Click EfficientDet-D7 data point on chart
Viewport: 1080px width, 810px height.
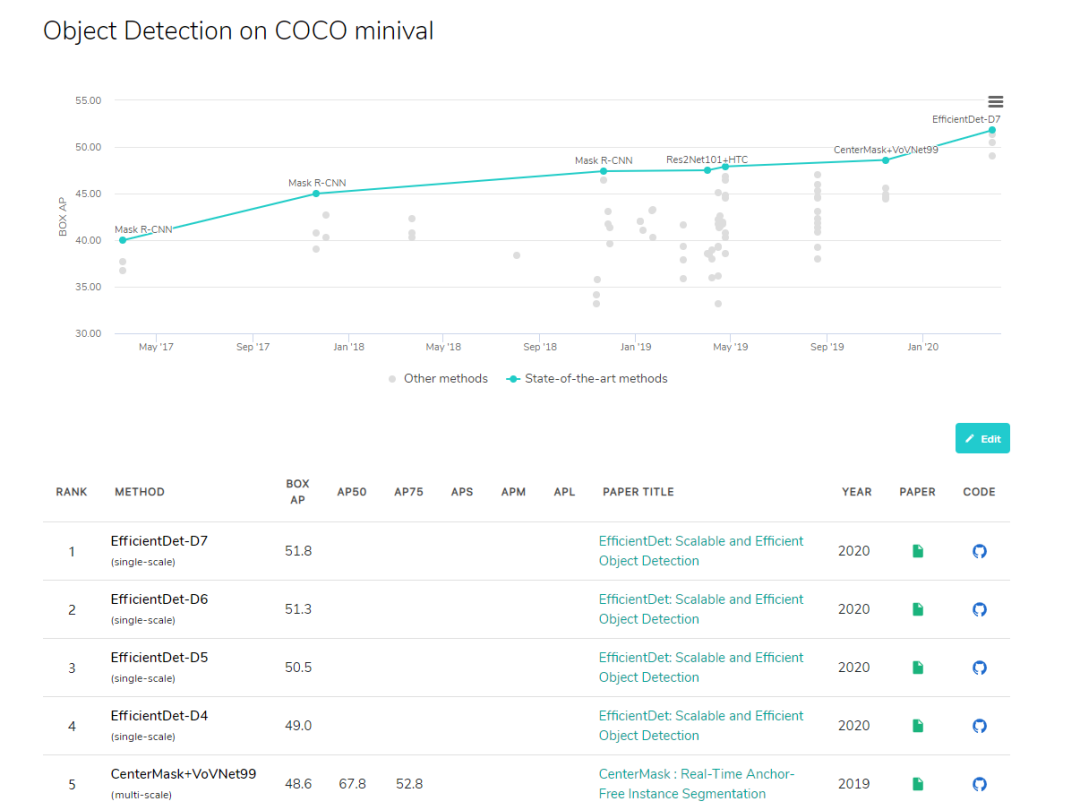tap(992, 130)
